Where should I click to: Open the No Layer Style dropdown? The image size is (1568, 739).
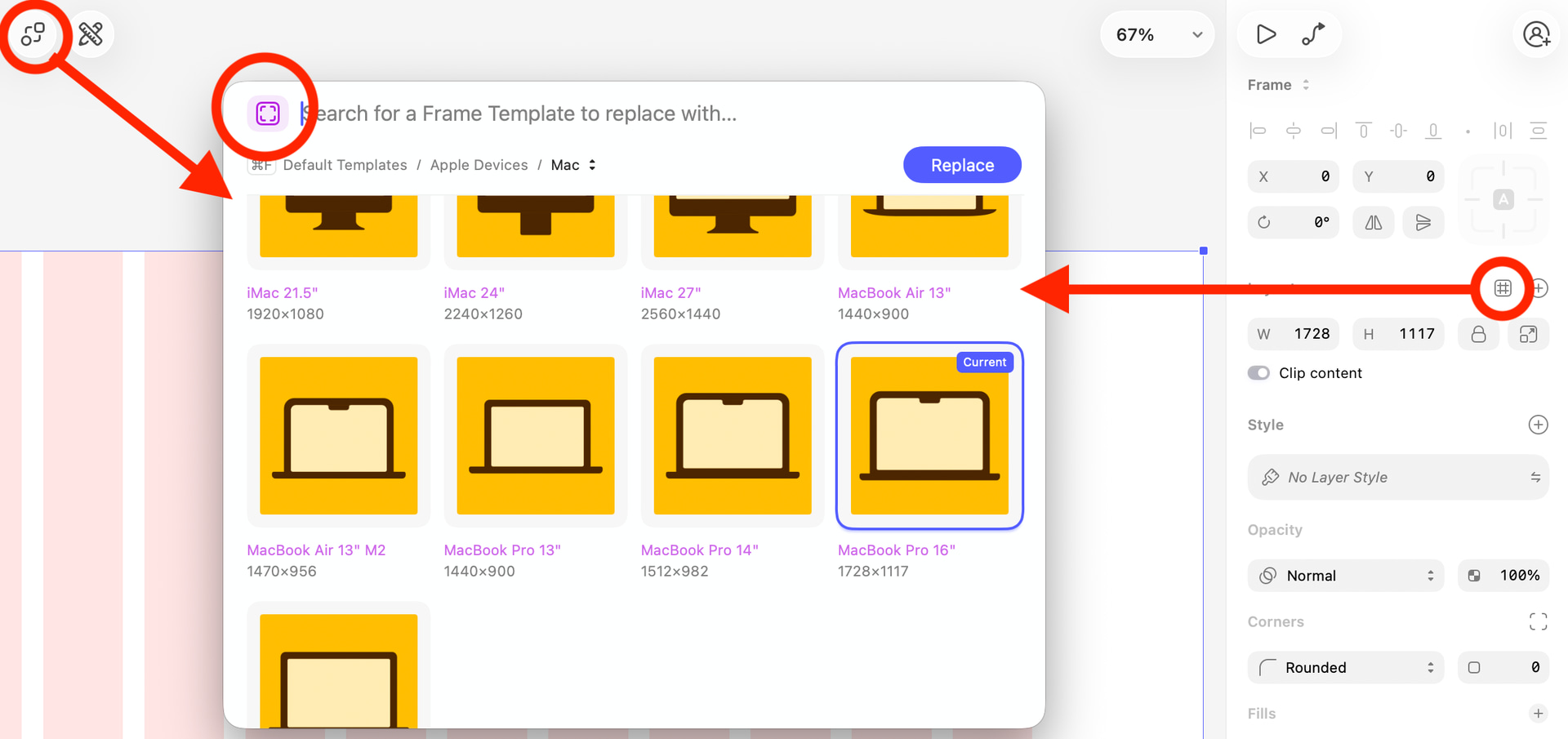[x=1398, y=477]
